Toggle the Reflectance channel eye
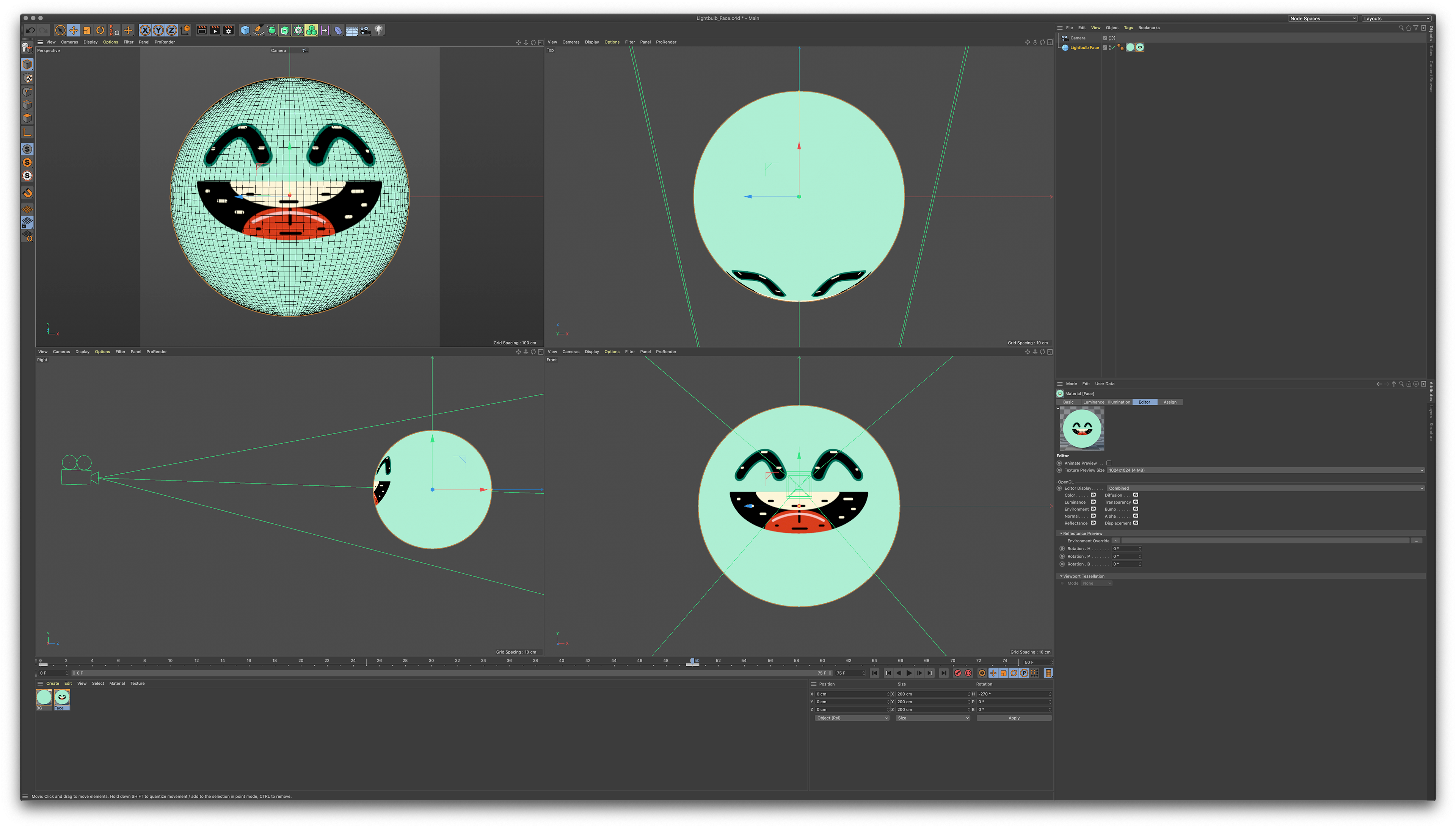Image resolution: width=1456 pixels, height=828 pixels. [1093, 523]
